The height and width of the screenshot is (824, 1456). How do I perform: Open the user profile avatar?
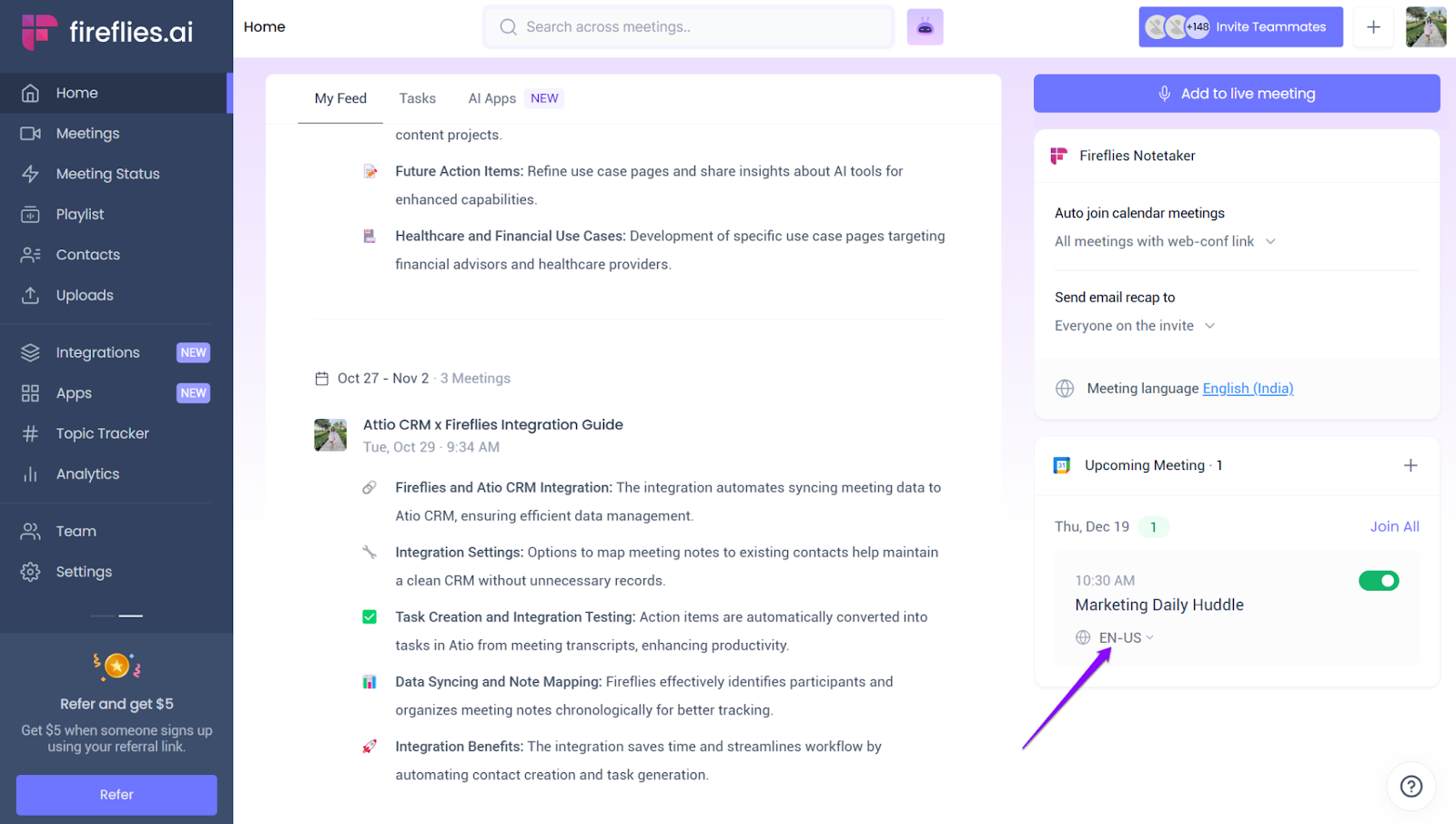(1426, 27)
